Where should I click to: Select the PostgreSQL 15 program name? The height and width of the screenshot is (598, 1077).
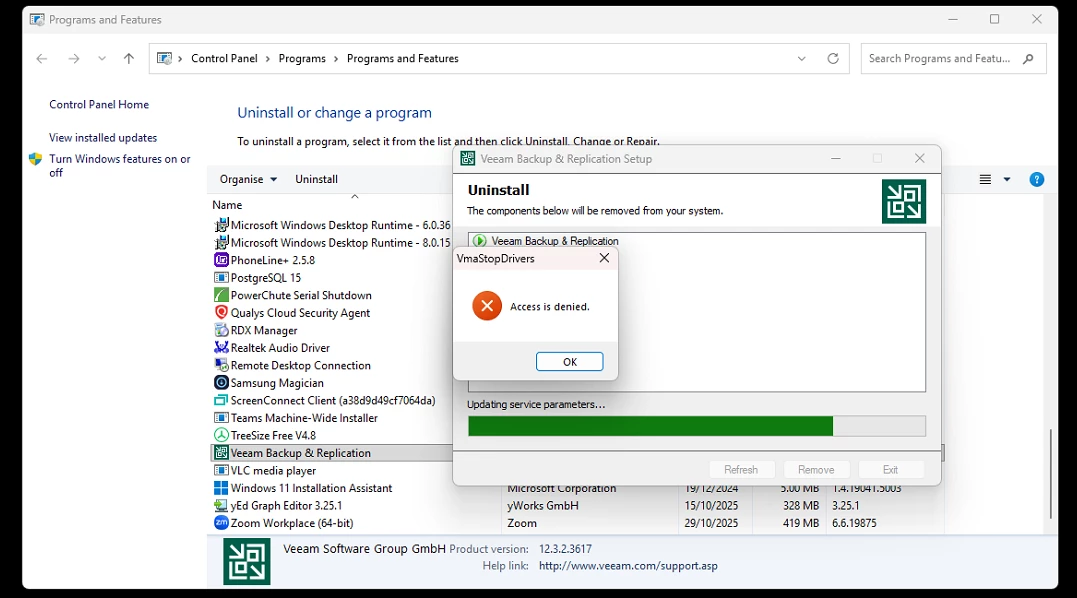266,277
